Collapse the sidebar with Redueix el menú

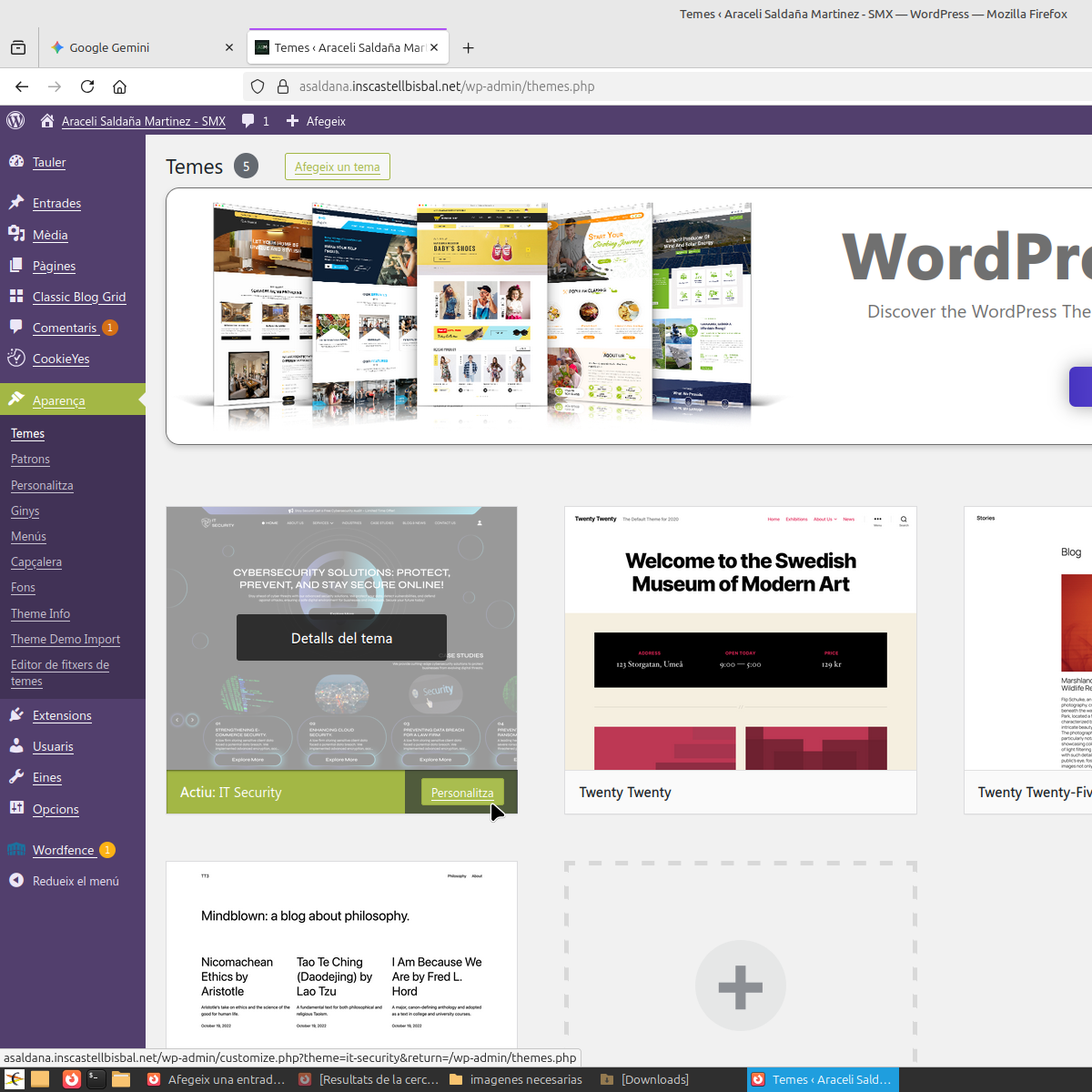[76, 881]
